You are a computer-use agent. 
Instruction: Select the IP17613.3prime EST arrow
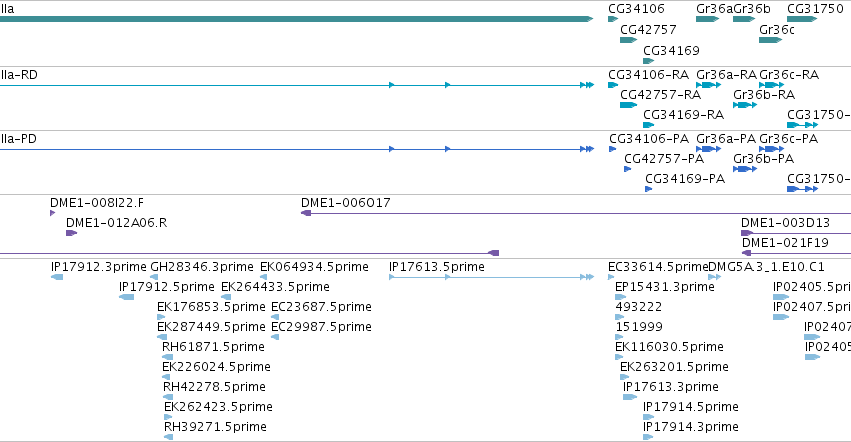pyautogui.click(x=630, y=397)
